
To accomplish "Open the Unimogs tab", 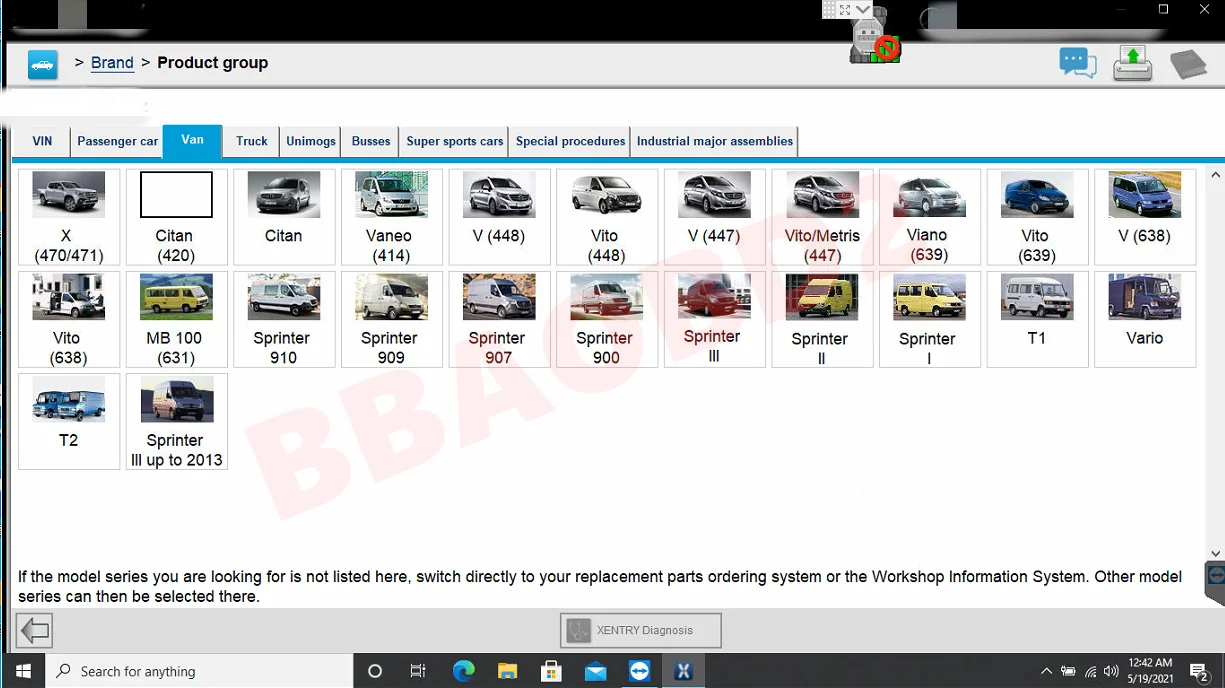I will [x=311, y=141].
